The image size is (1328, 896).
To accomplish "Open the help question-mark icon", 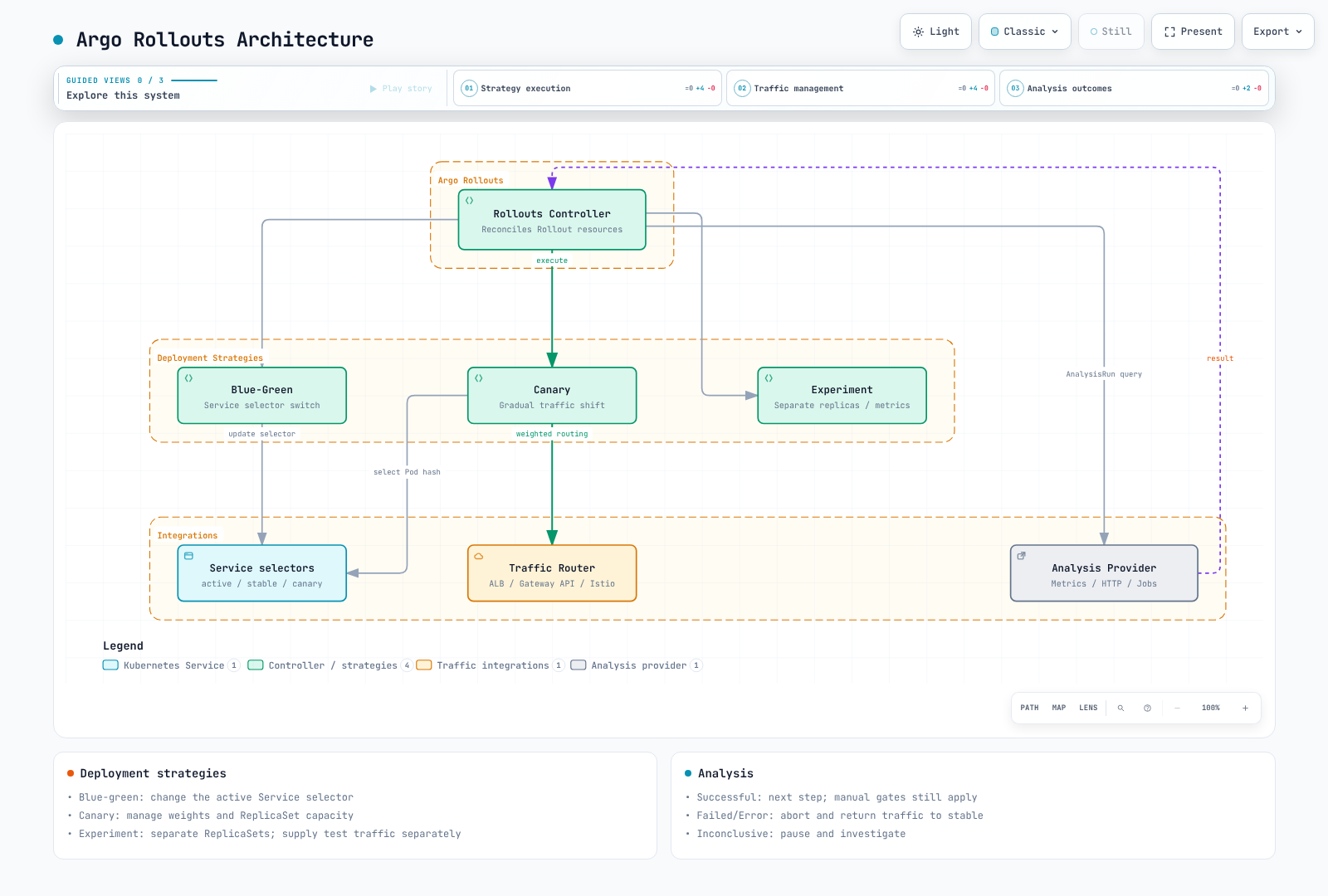I will coord(1147,708).
